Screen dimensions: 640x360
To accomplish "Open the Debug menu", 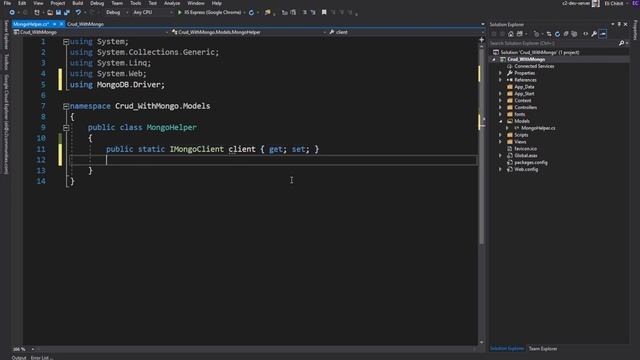I will [97, 3].
